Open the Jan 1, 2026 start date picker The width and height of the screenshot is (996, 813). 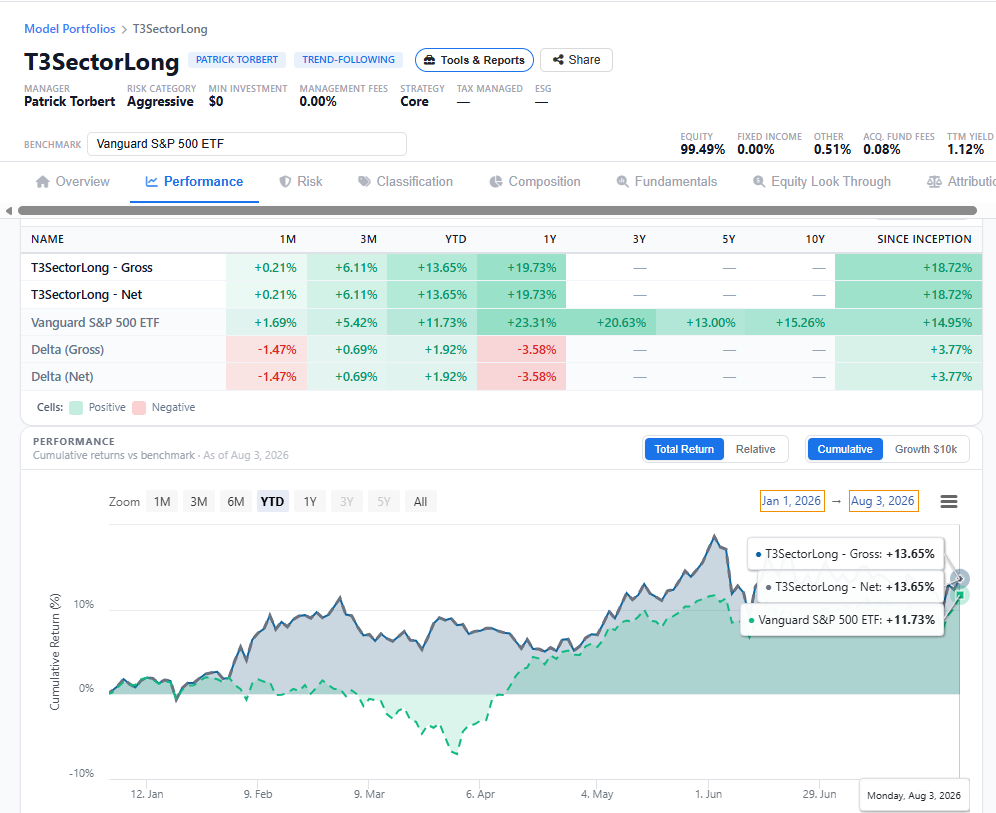pos(792,501)
